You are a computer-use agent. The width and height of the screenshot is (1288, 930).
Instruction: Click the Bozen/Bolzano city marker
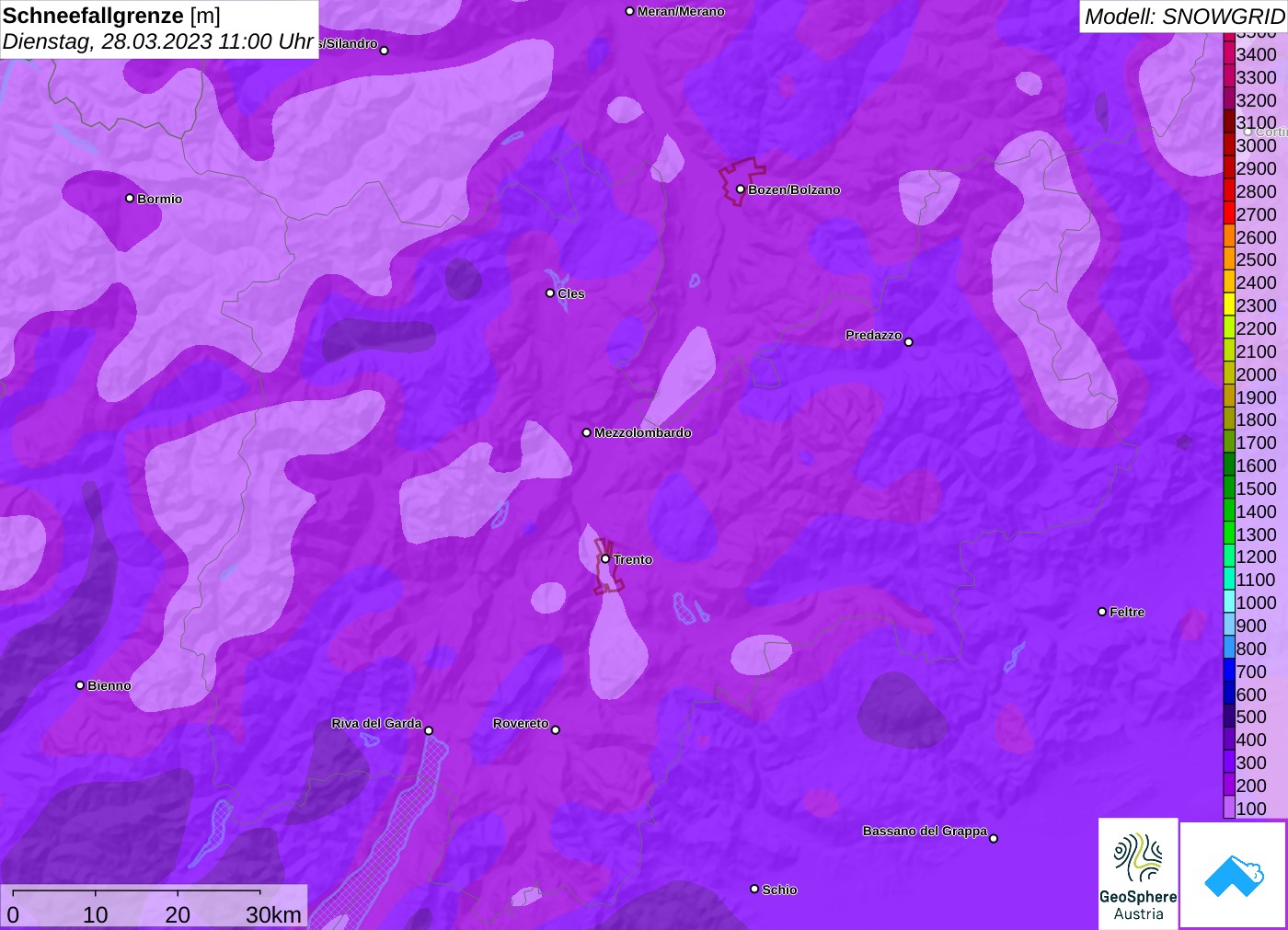pyautogui.click(x=741, y=189)
